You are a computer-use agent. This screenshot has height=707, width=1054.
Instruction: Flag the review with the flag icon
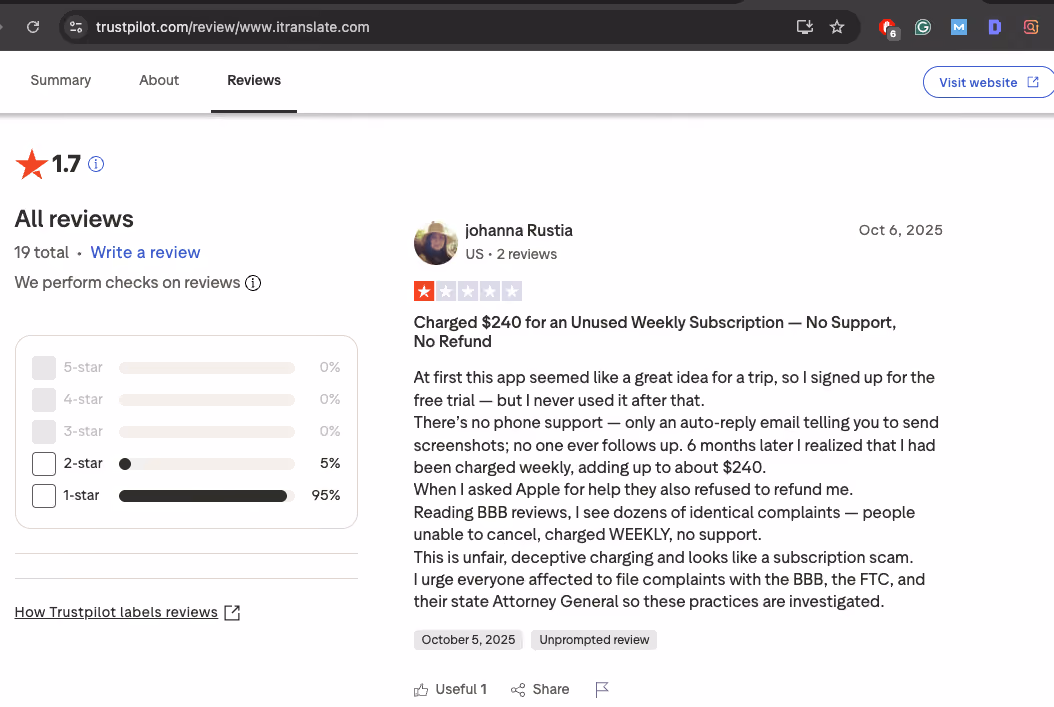click(602, 690)
